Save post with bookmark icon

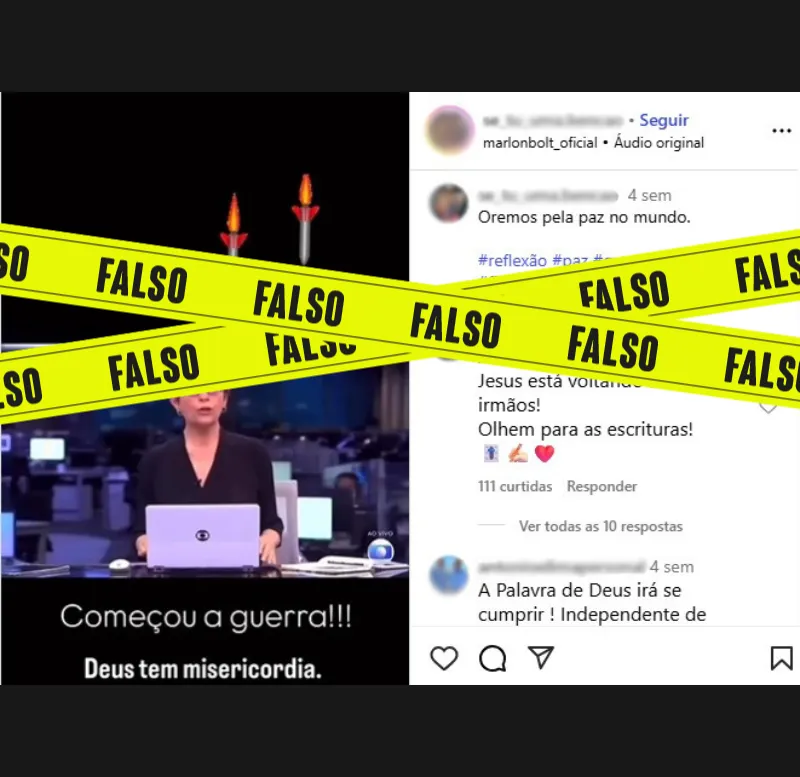tap(781, 658)
